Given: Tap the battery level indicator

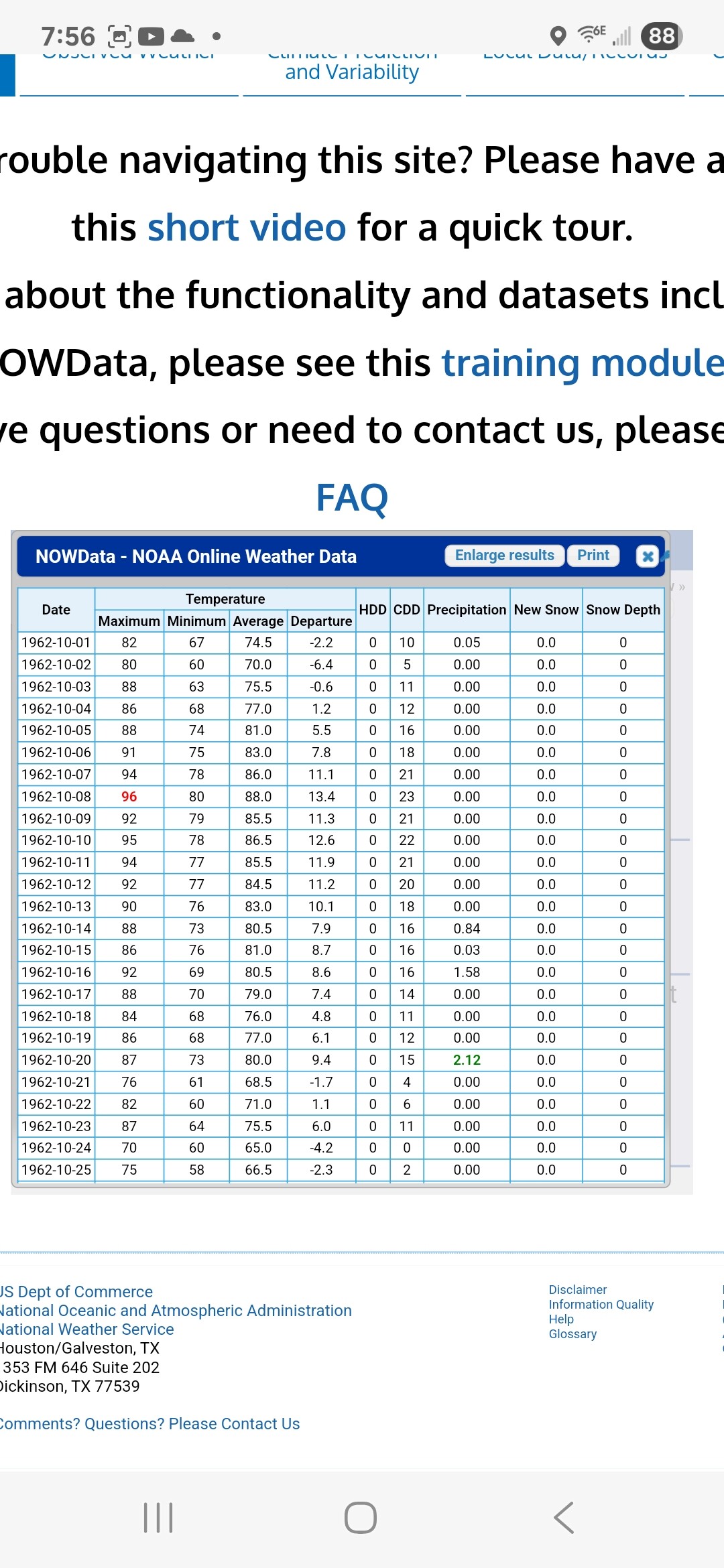Looking at the screenshot, I should [x=661, y=36].
